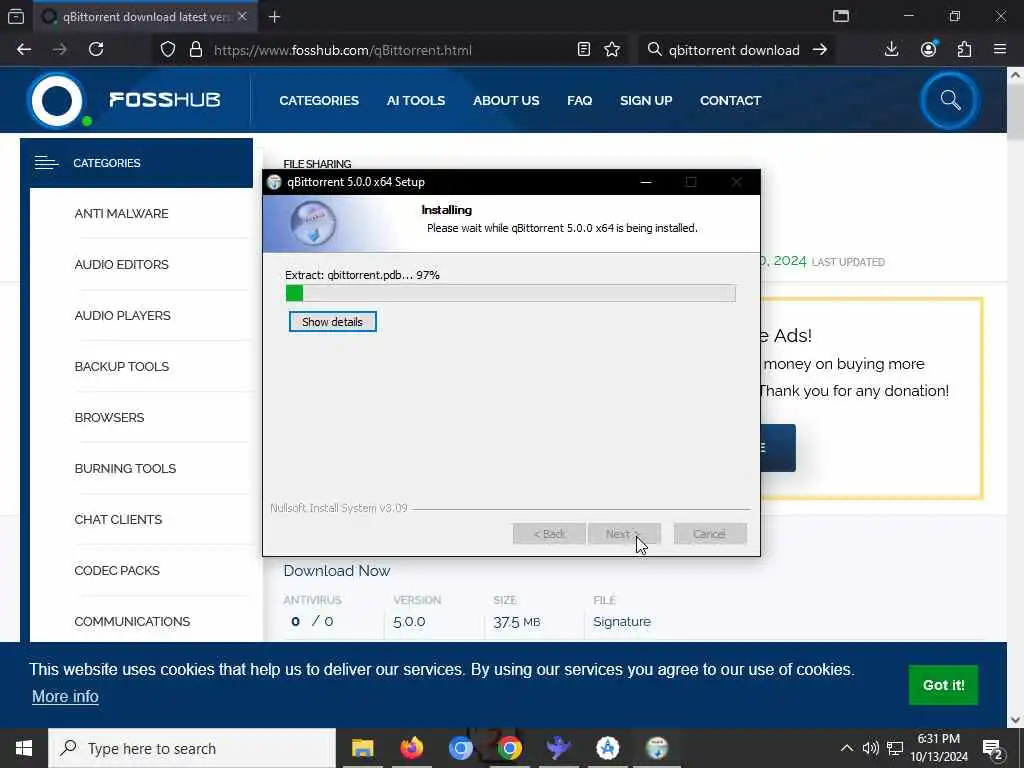Select the CHAT CLIENTS category
Screen dimensions: 1024x768
point(118,519)
